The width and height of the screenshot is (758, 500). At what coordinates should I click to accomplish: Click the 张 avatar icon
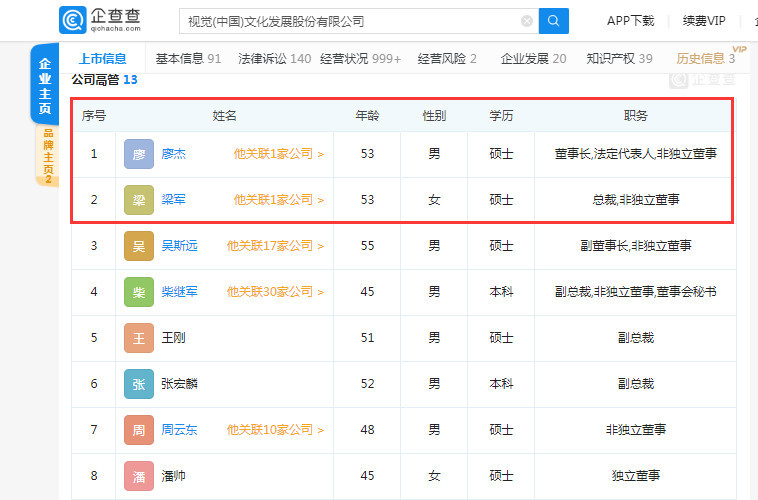tap(139, 383)
